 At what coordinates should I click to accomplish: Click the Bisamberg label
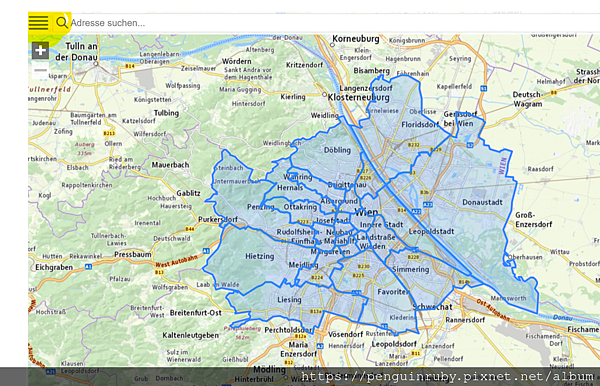pos(372,71)
